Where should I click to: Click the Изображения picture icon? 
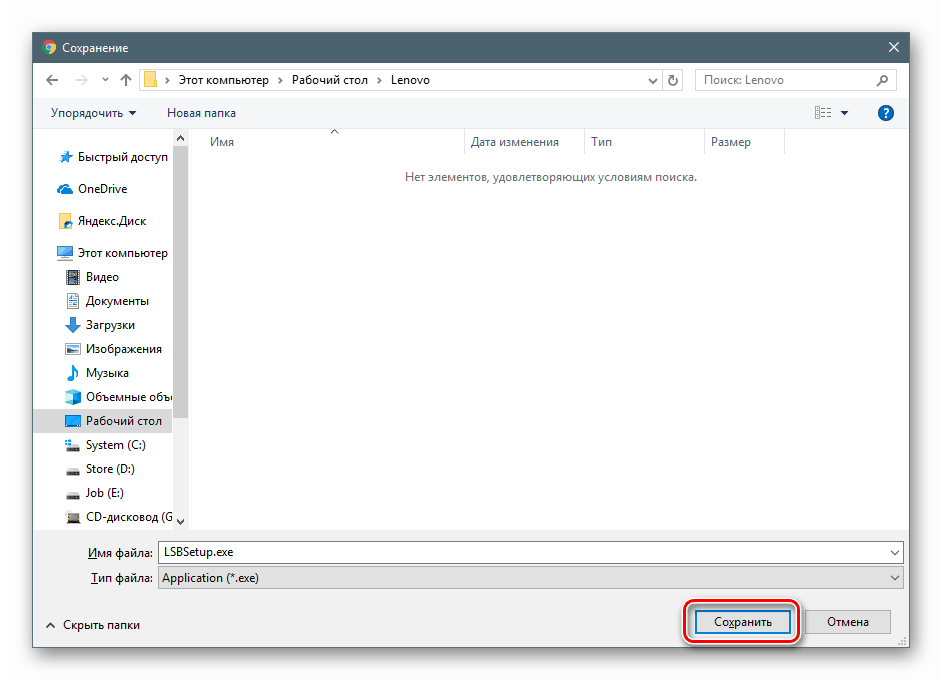73,349
